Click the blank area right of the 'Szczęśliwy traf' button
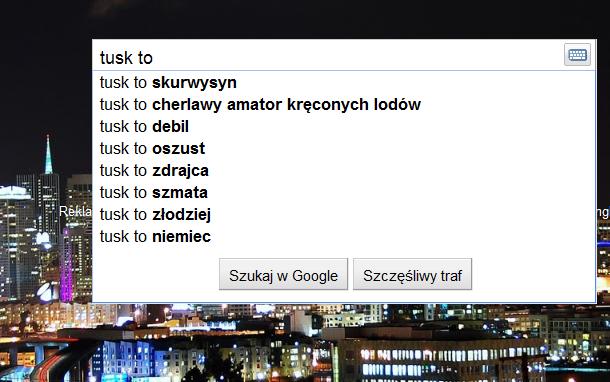This screenshot has height=382, width=610. click(533, 275)
